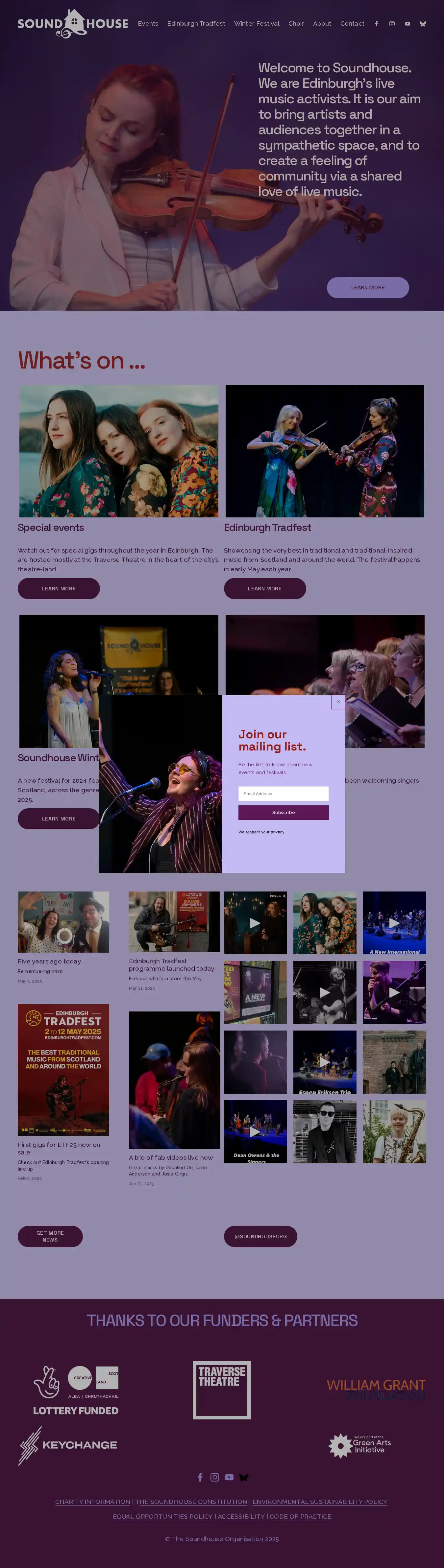Screen dimensions: 444x1568
Task: Open the Choir navigation link
Action: [x=296, y=24]
